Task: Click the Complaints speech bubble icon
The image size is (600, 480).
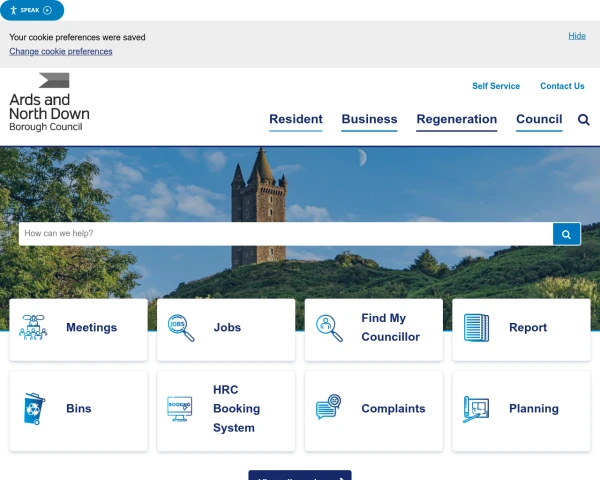Action: (x=328, y=408)
